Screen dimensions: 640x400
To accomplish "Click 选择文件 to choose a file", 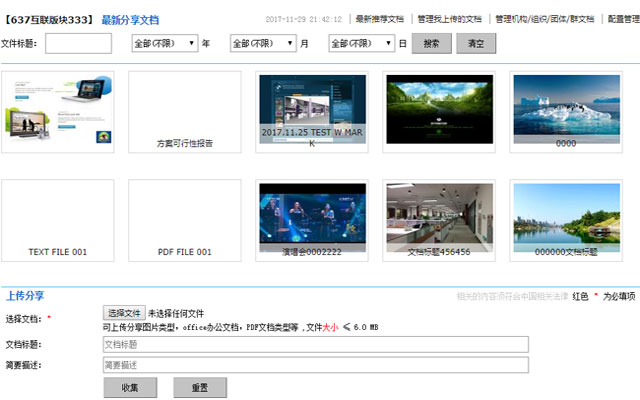I will 125,313.
